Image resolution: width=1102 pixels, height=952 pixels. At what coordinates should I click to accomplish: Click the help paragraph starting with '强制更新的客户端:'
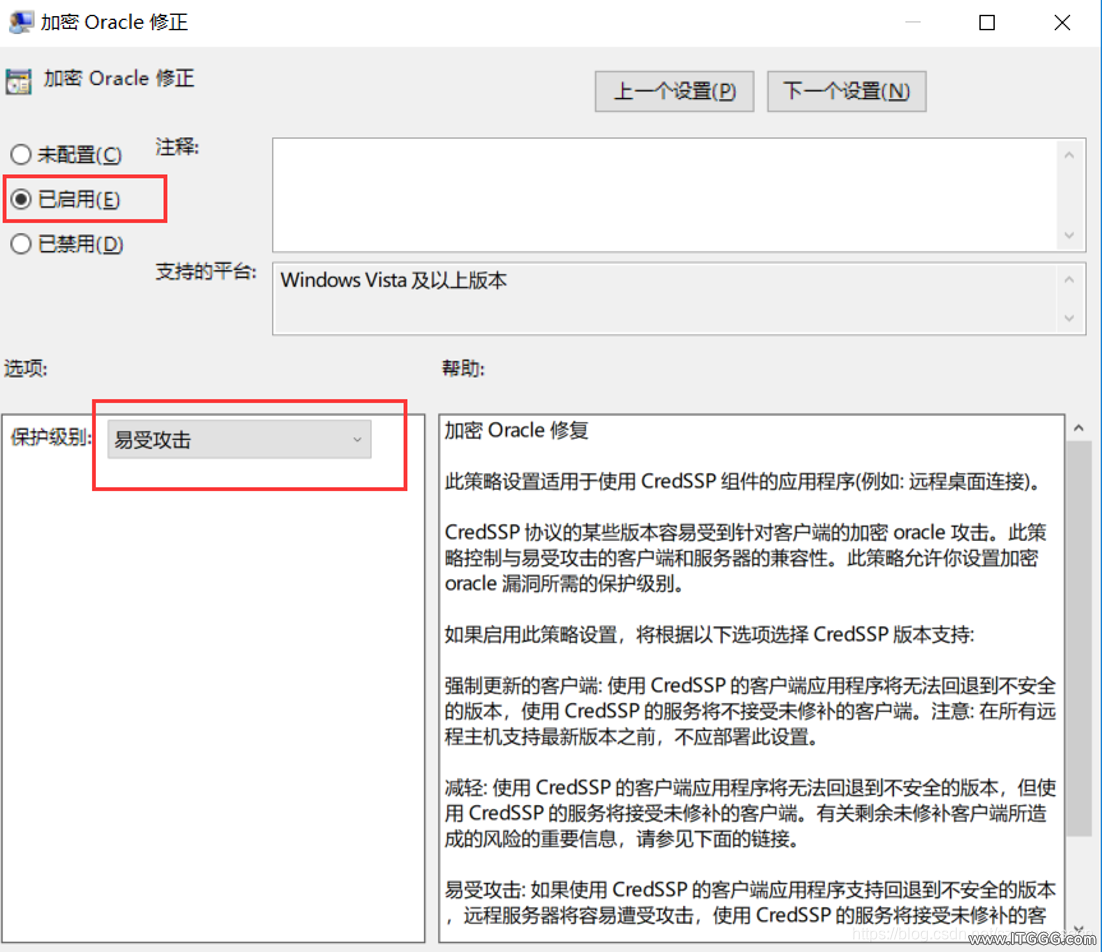click(750, 711)
